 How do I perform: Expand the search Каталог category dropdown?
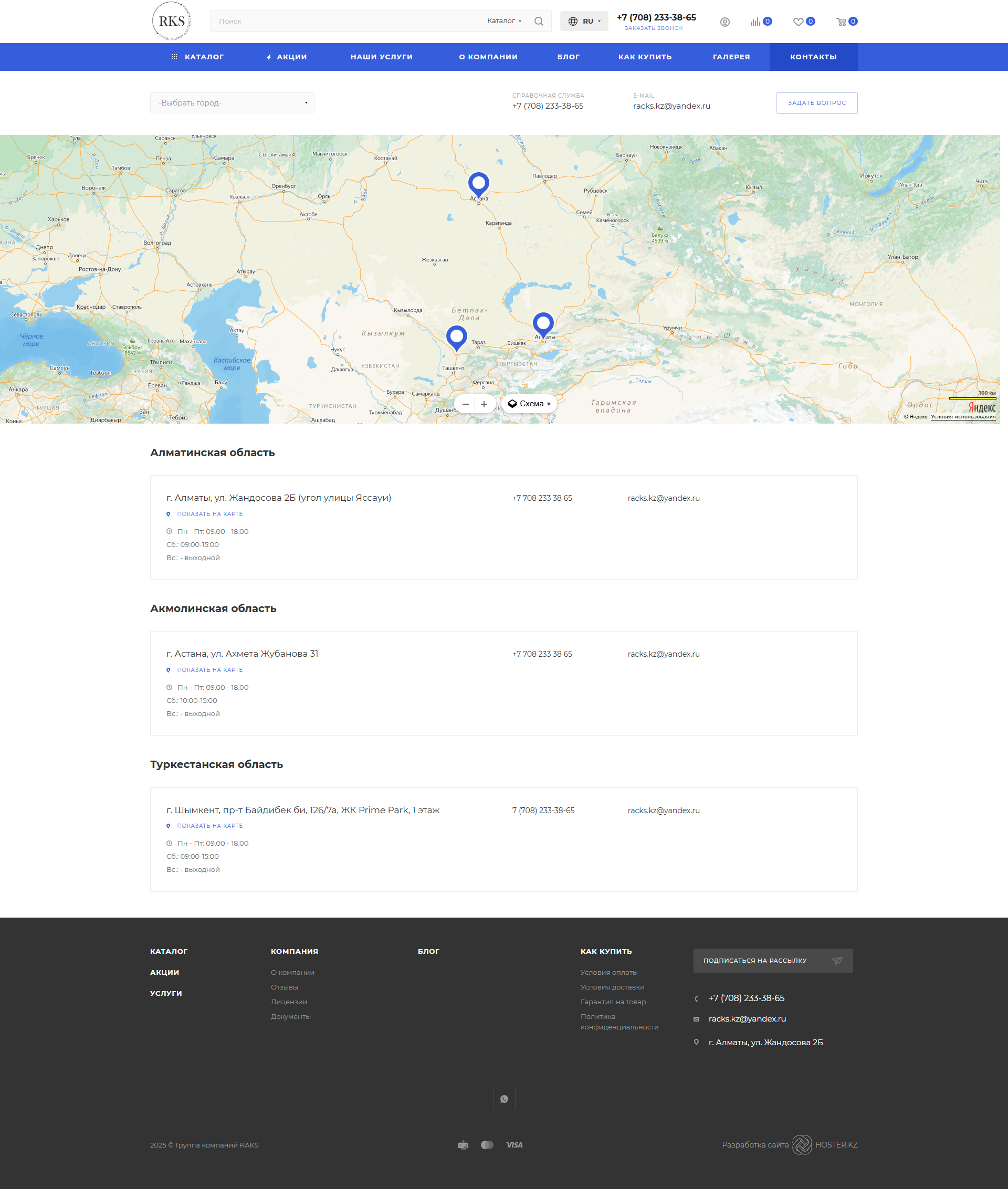pos(504,21)
